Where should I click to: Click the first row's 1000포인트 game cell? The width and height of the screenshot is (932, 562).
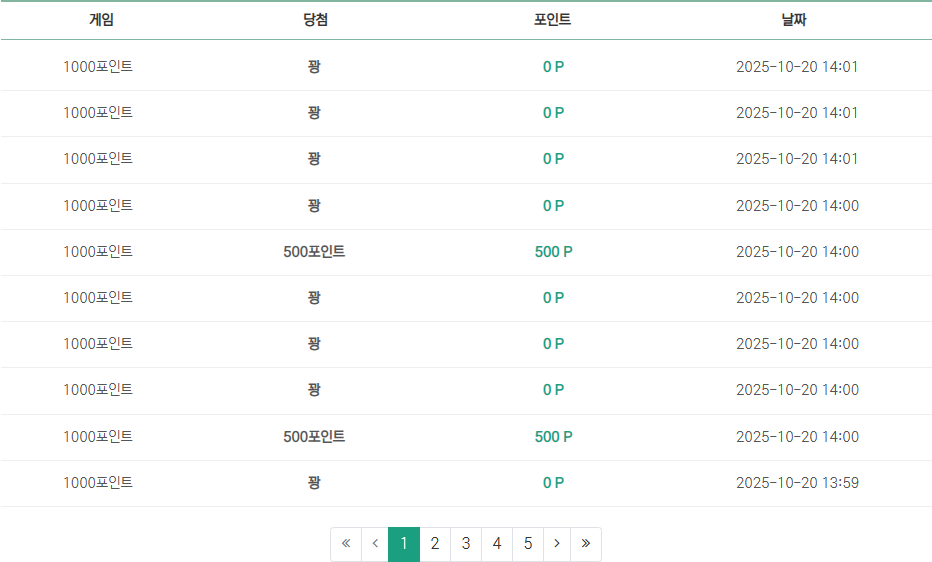point(98,67)
